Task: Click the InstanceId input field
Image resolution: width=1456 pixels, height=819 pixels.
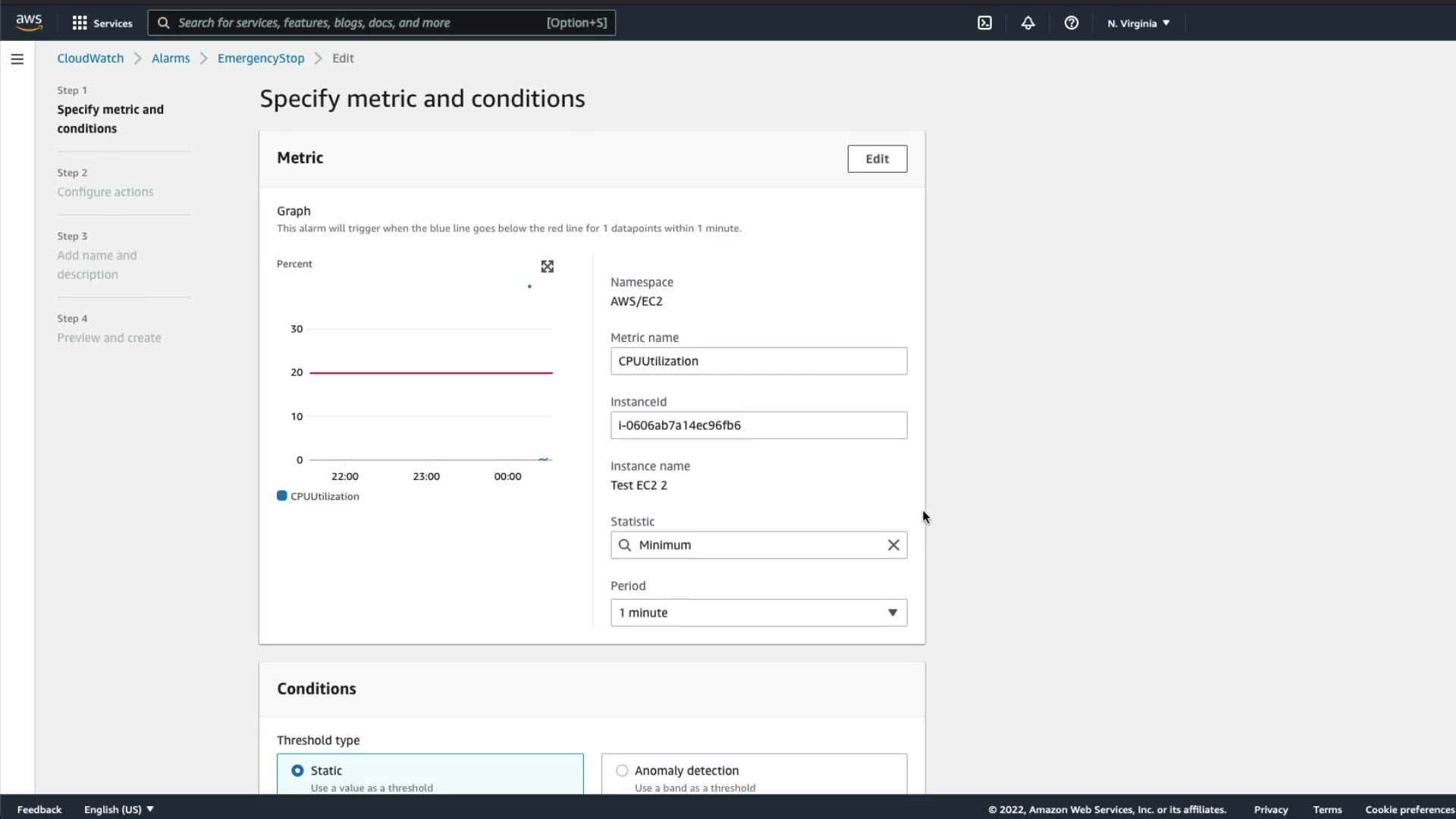Action: click(758, 425)
